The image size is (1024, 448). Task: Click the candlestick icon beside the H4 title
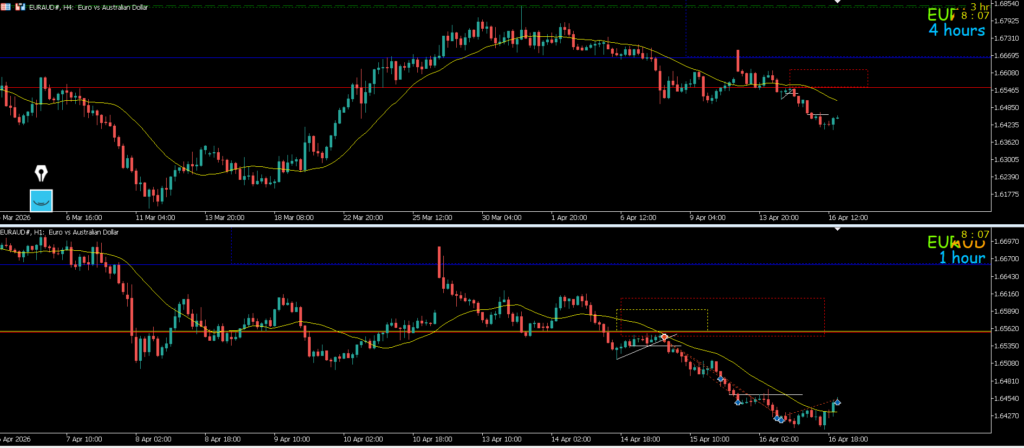coord(20,6)
